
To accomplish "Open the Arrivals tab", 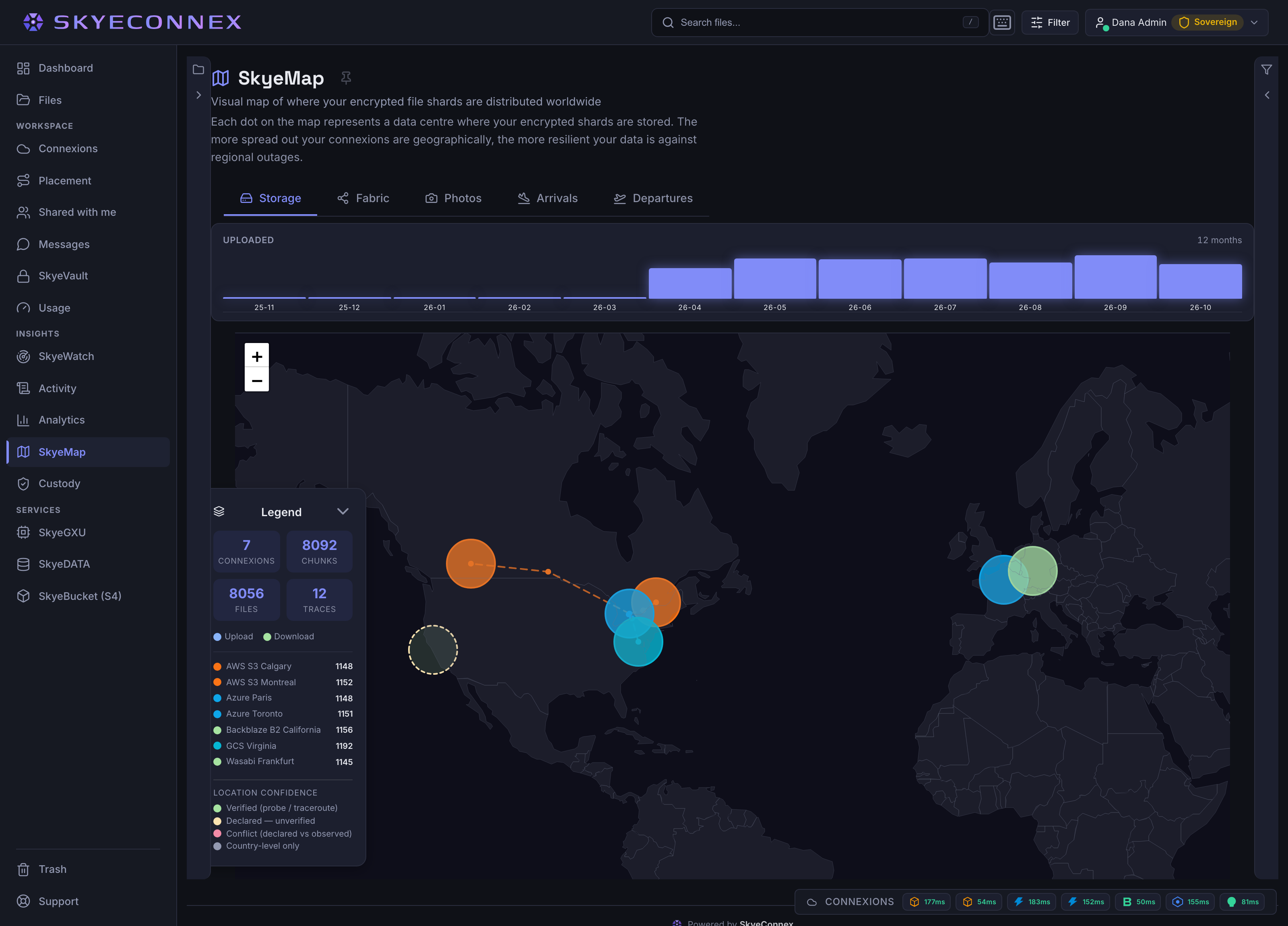I will point(547,198).
